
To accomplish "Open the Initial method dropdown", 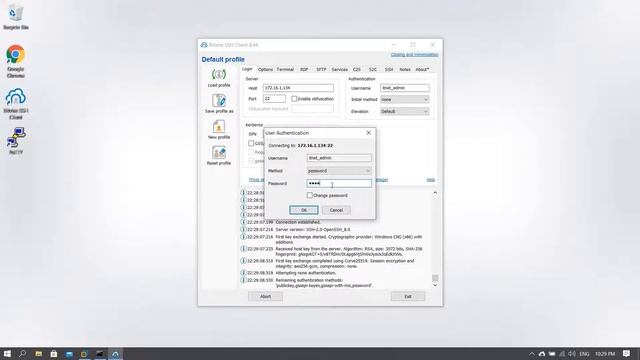I will click(x=404, y=100).
